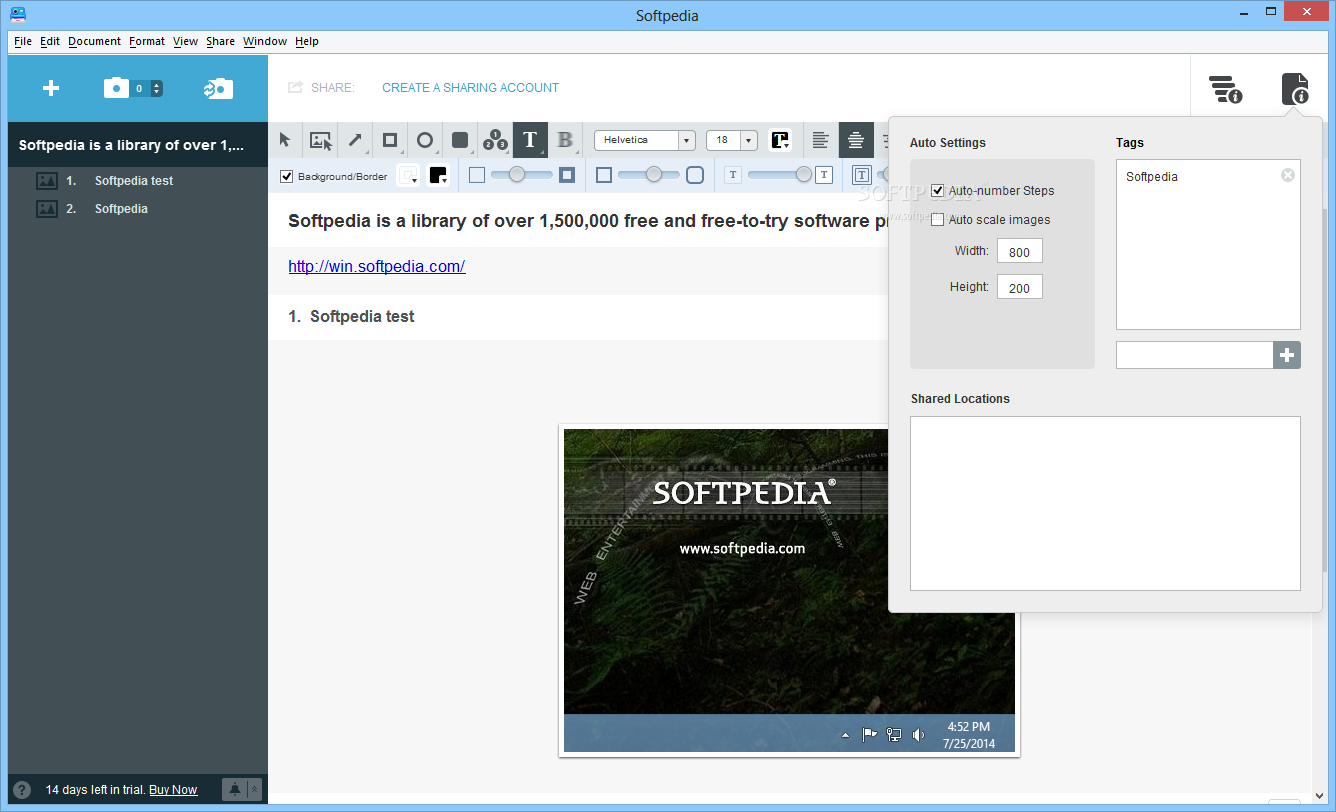Screen dimensions: 1336x812
Task: Open the text color picker
Action: 780,140
